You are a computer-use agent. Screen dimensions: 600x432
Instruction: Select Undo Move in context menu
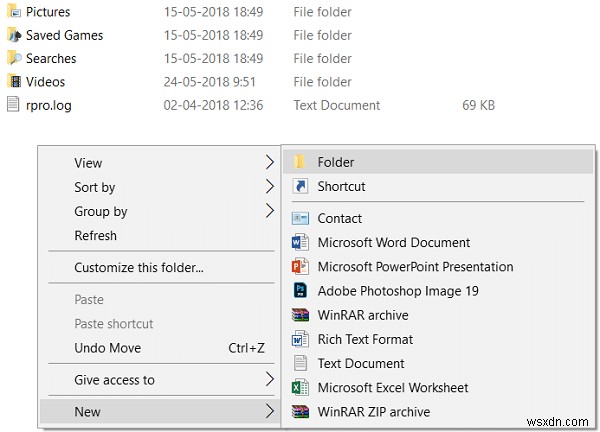tap(108, 348)
